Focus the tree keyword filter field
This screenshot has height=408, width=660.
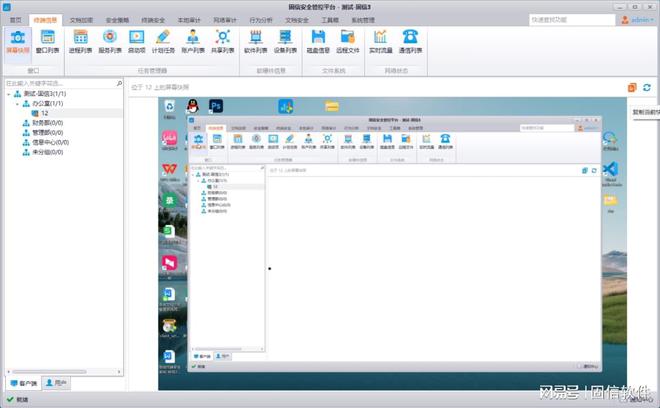[61, 83]
